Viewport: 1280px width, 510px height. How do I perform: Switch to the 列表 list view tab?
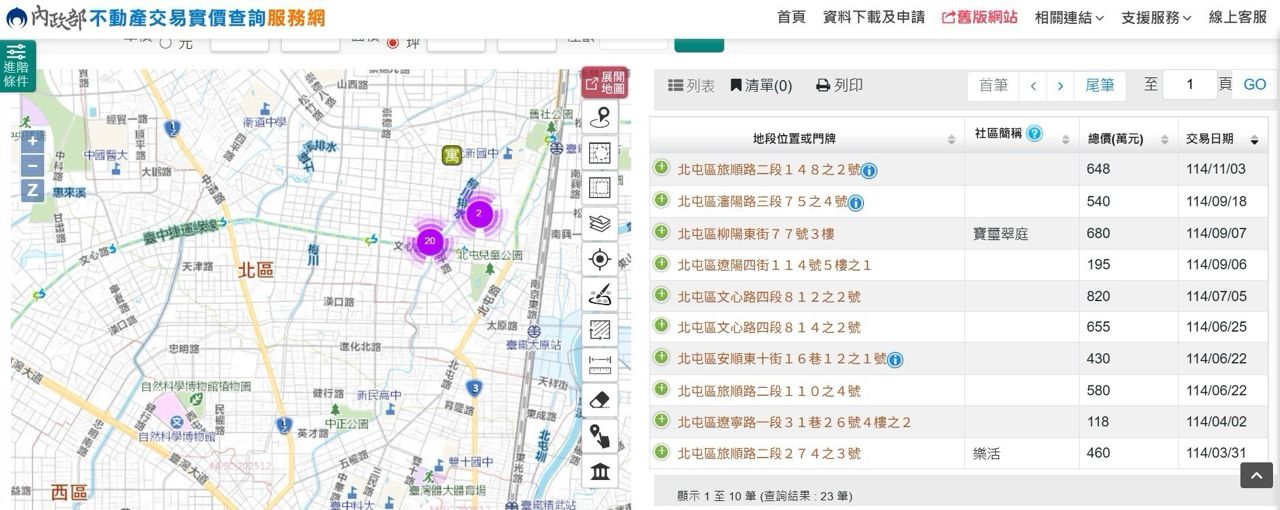coord(691,86)
